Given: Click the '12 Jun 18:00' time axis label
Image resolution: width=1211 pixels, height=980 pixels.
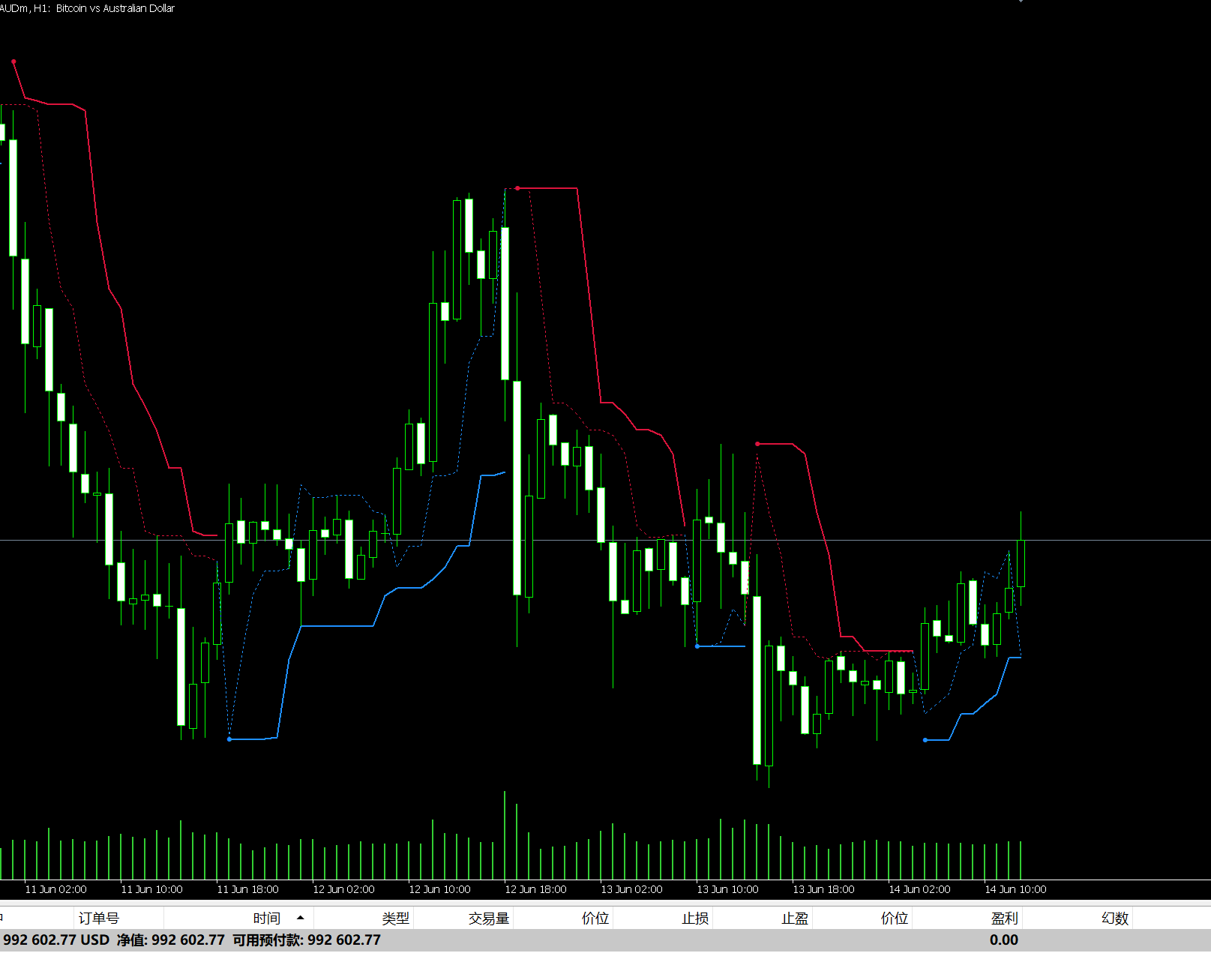Looking at the screenshot, I should point(536,889).
